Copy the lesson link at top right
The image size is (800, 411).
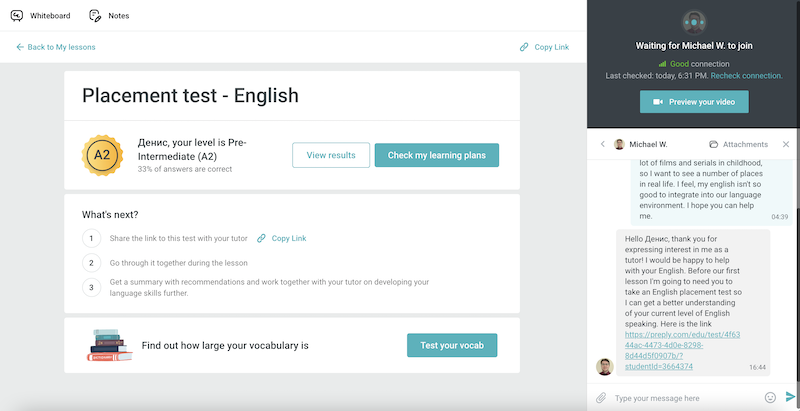544,47
